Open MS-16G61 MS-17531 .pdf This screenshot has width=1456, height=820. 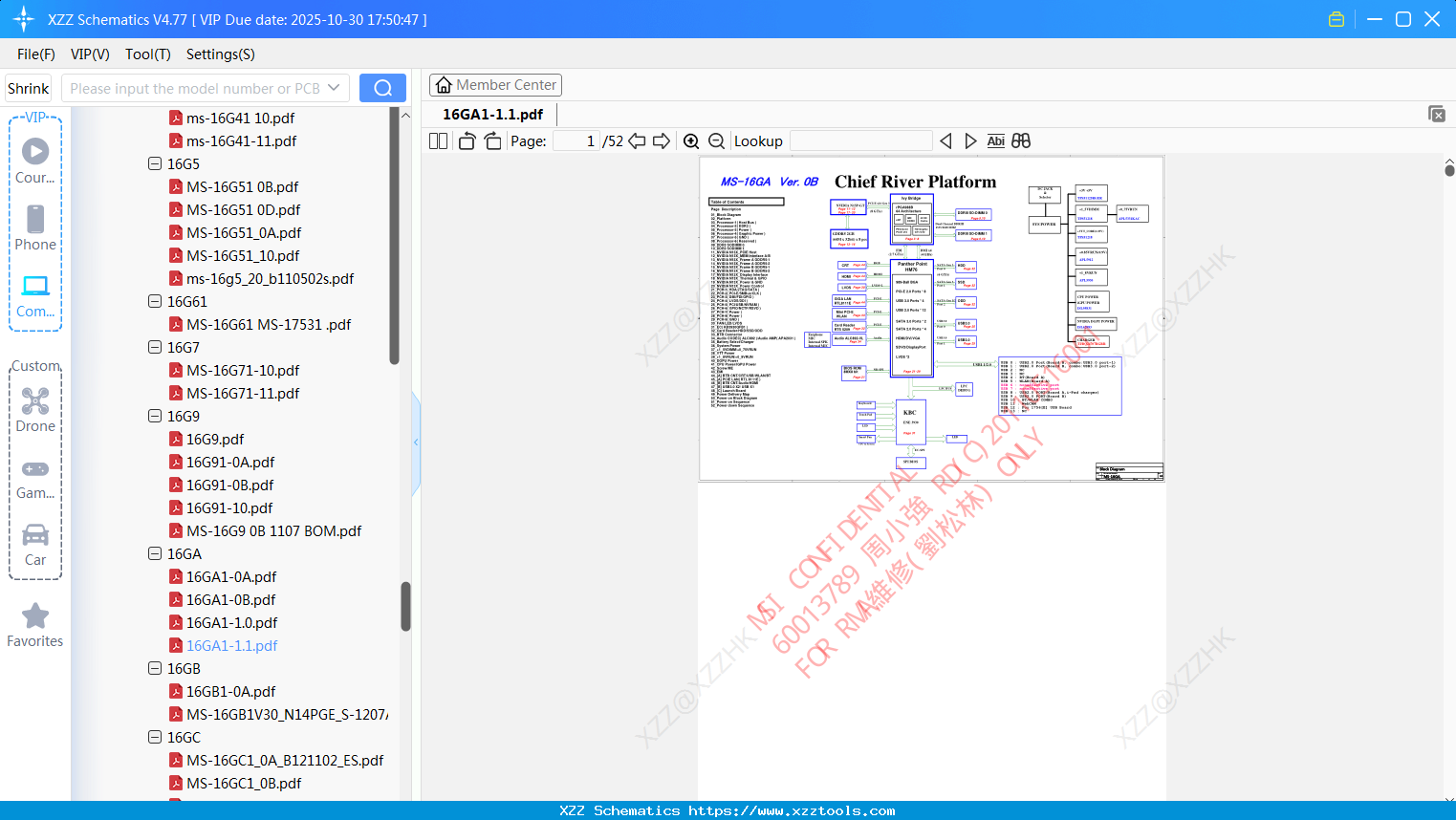pyautogui.click(x=269, y=324)
